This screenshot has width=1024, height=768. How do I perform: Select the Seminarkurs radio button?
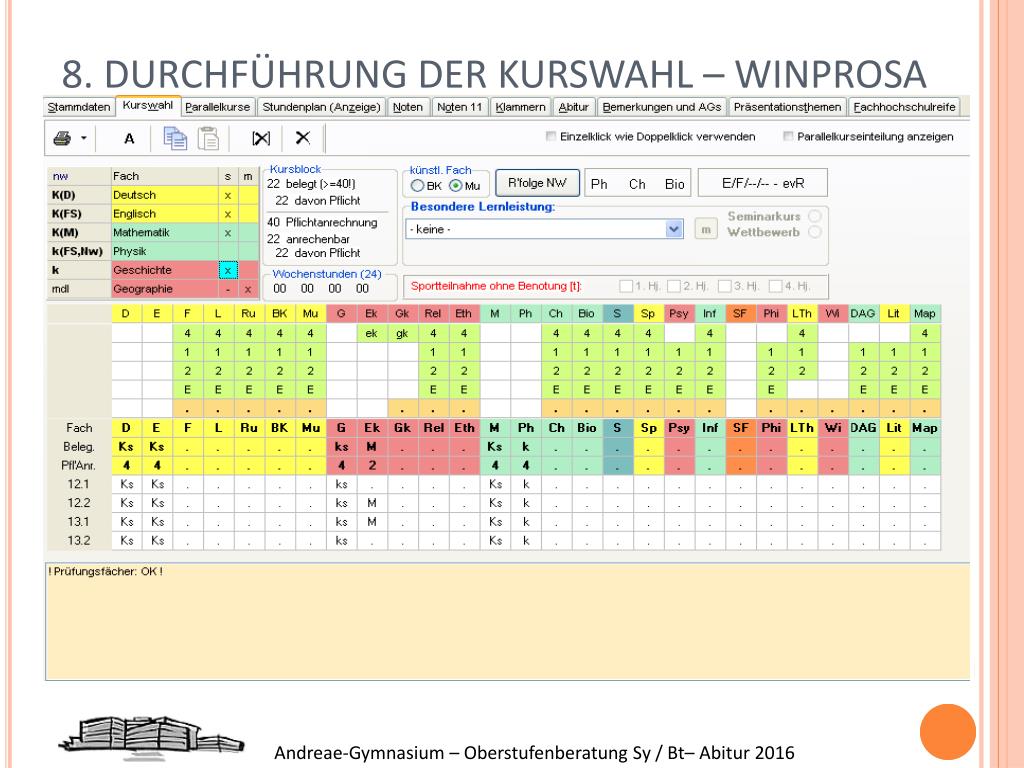point(815,216)
